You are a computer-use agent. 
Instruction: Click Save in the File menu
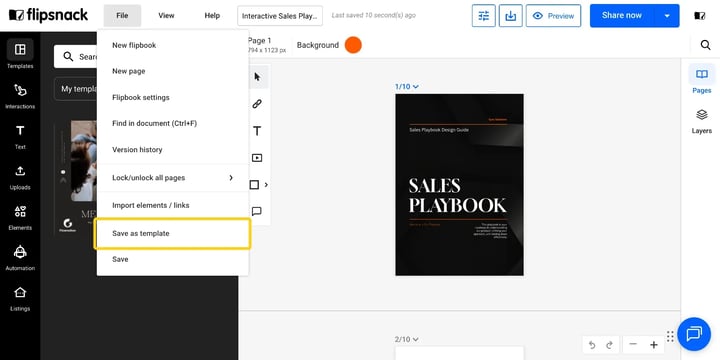(173, 259)
